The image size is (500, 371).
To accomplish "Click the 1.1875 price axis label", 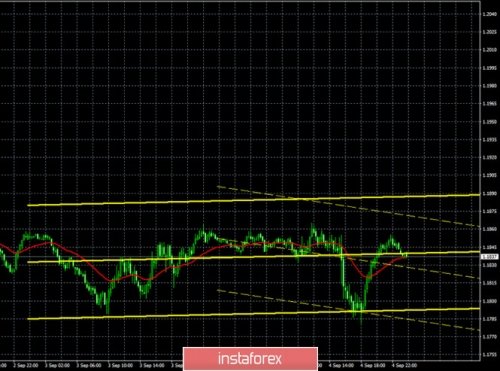I will click(x=490, y=211).
